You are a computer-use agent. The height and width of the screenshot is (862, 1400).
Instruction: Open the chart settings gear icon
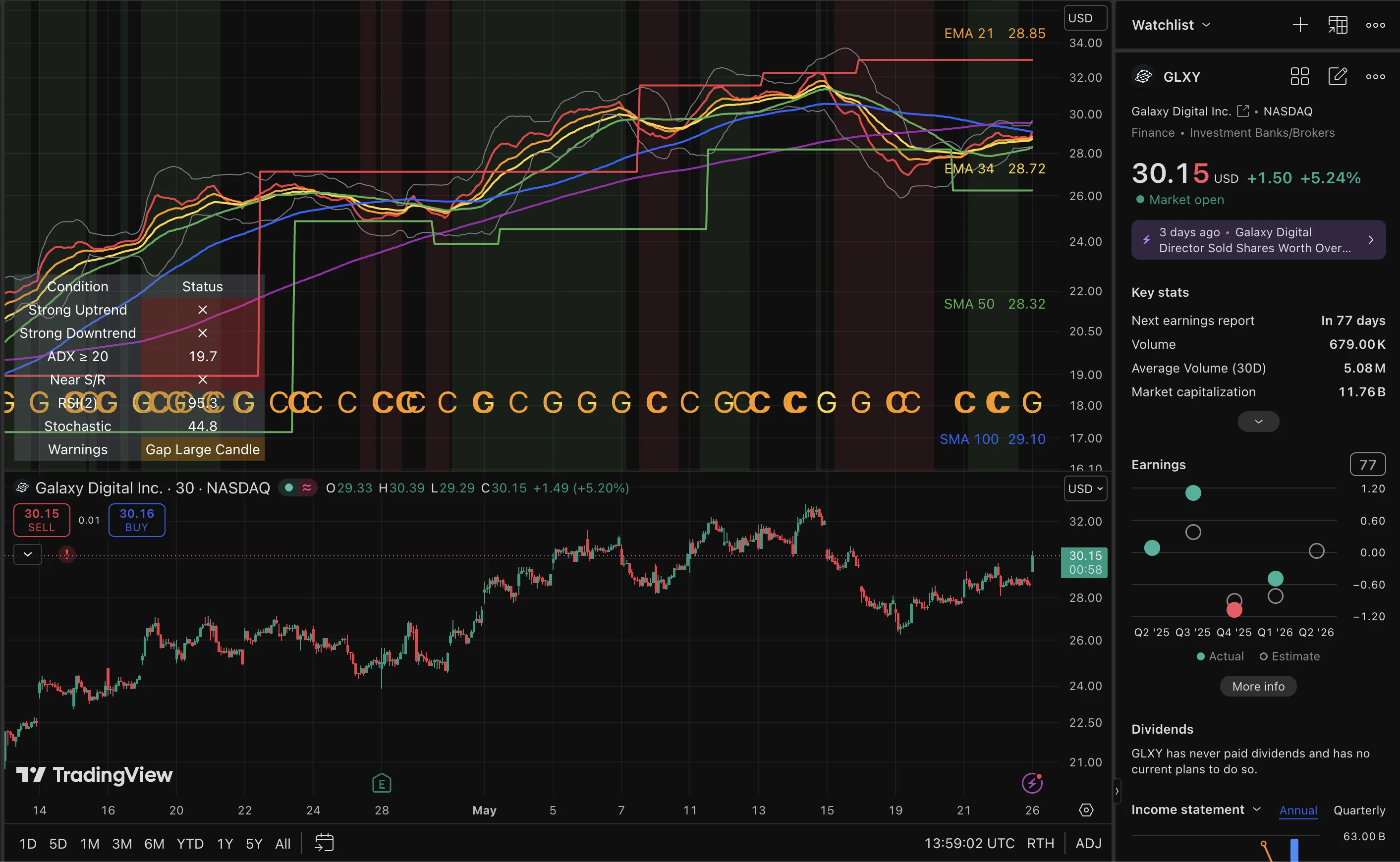[x=1086, y=809]
